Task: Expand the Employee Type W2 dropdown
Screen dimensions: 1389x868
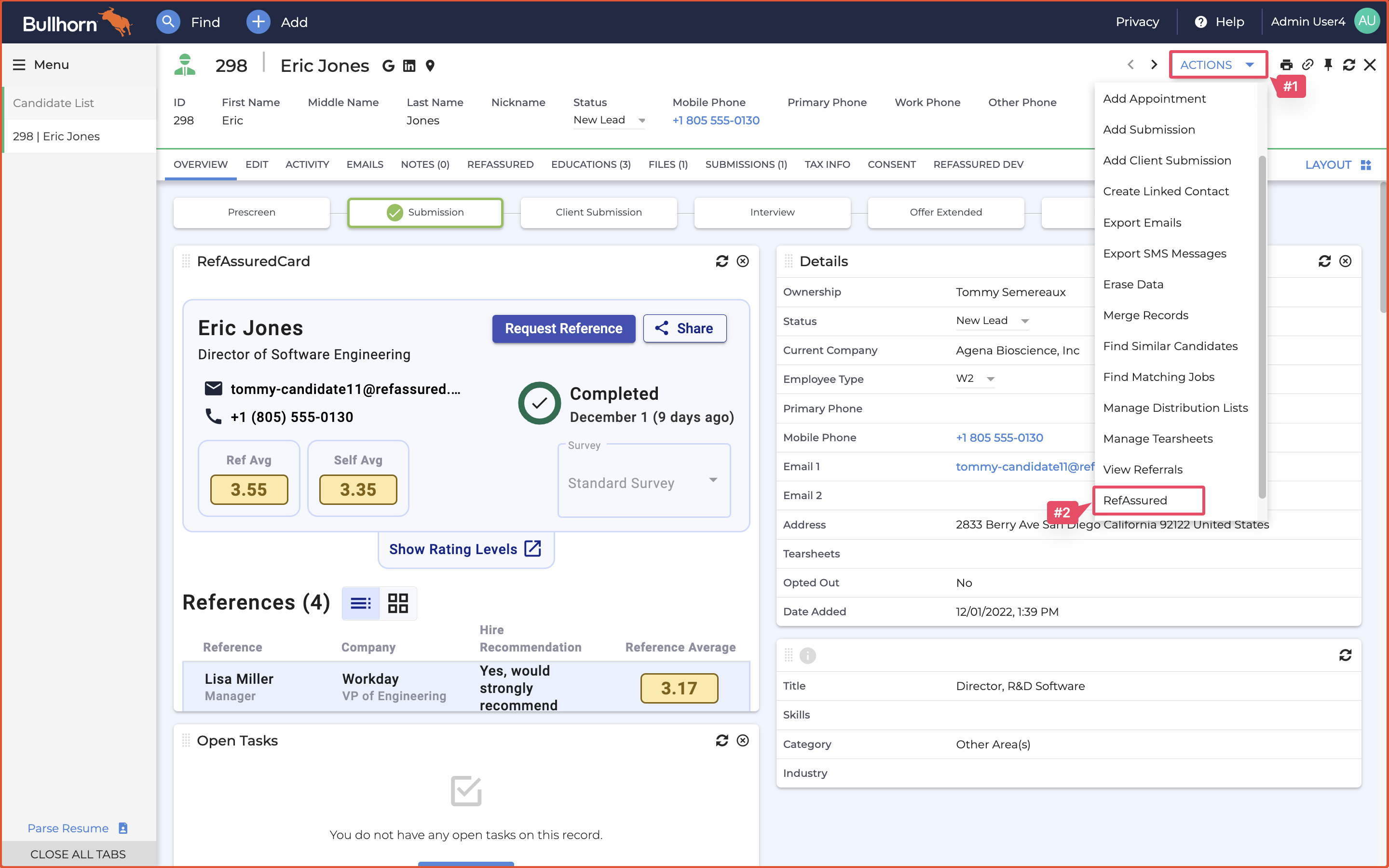Action: [x=991, y=379]
